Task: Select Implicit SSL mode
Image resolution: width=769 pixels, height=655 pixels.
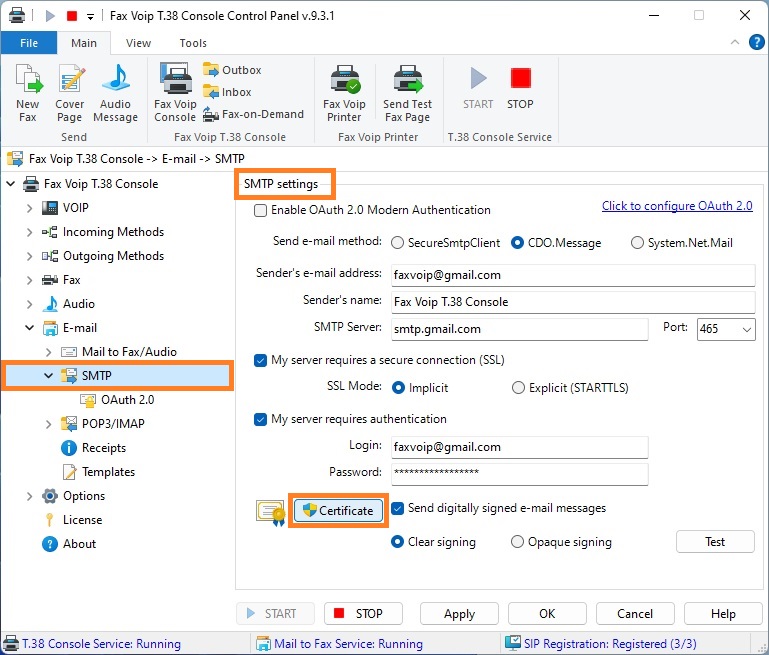Action: 399,388
